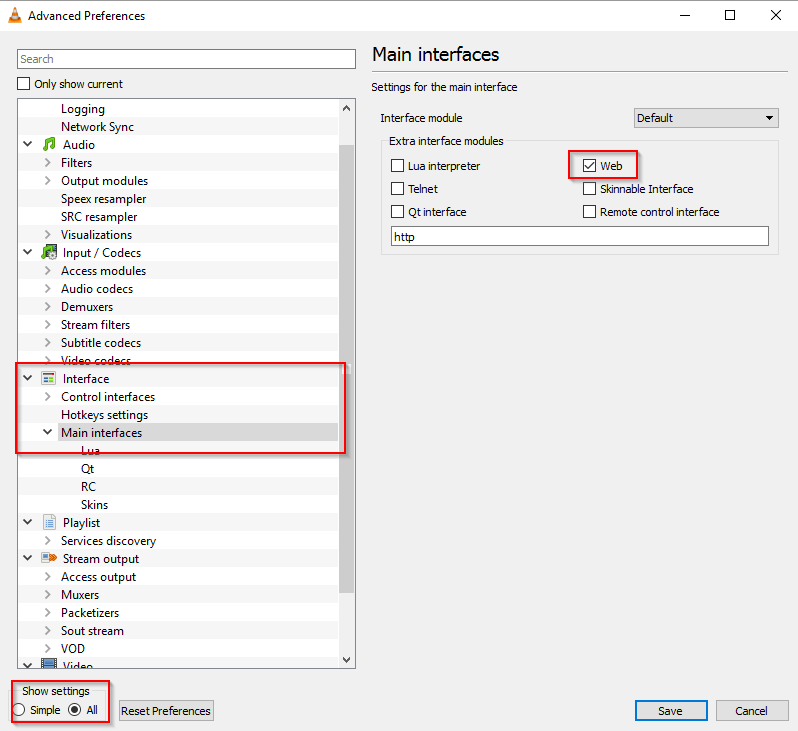Toggle the Only show current checkbox

23,83
